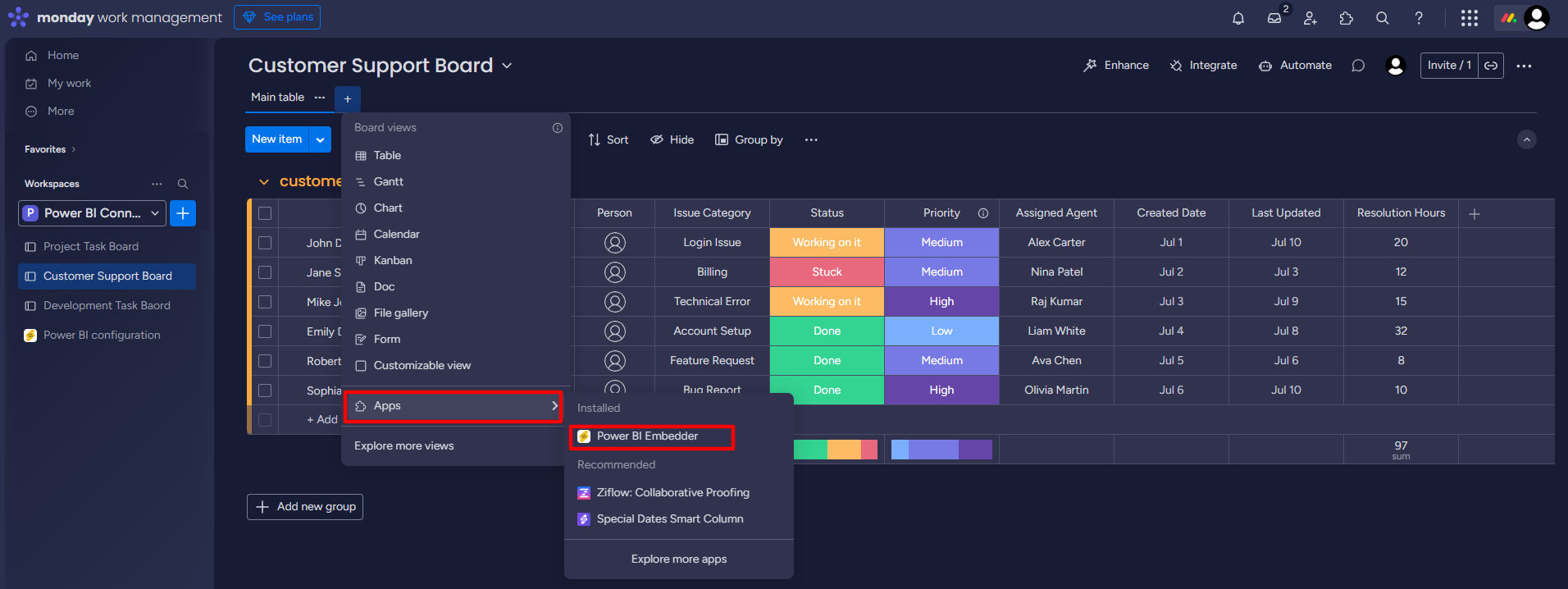This screenshot has height=589, width=1568.
Task: Open the New item dropdown arrow
Action: [x=320, y=139]
